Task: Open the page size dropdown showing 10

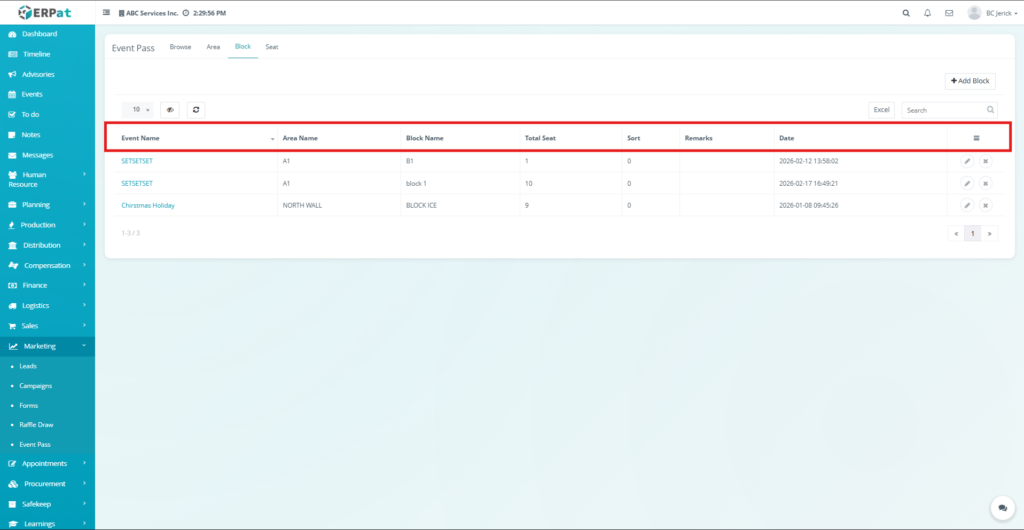Action: tap(138, 109)
